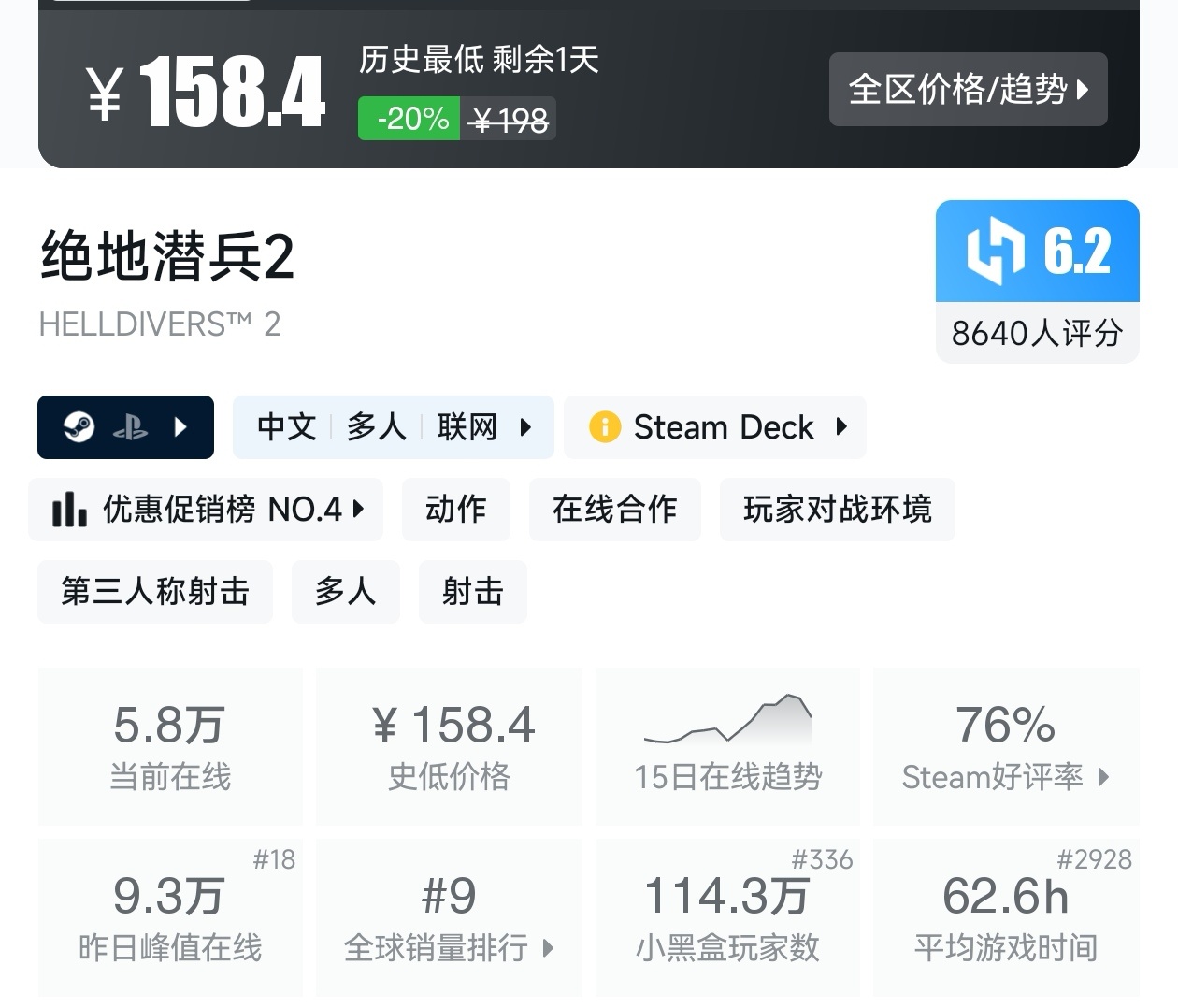
Task: Expand Steam Deck compatibility details arrow
Action: pyautogui.click(x=841, y=427)
